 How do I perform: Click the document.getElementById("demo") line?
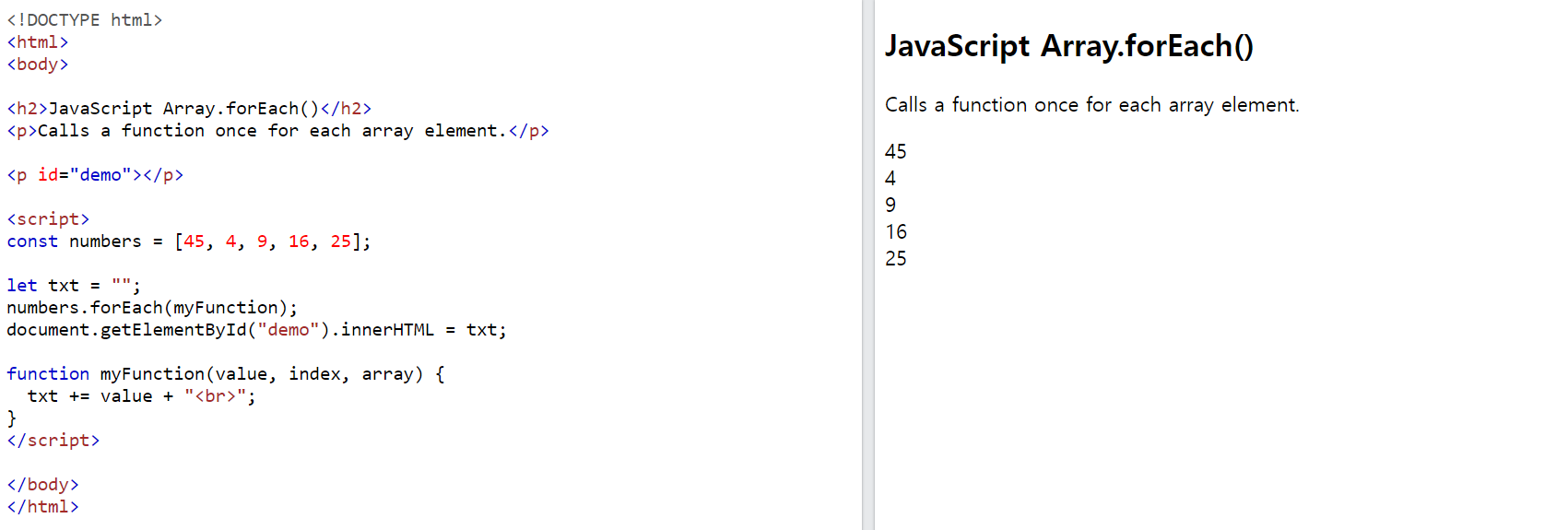[x=256, y=329]
